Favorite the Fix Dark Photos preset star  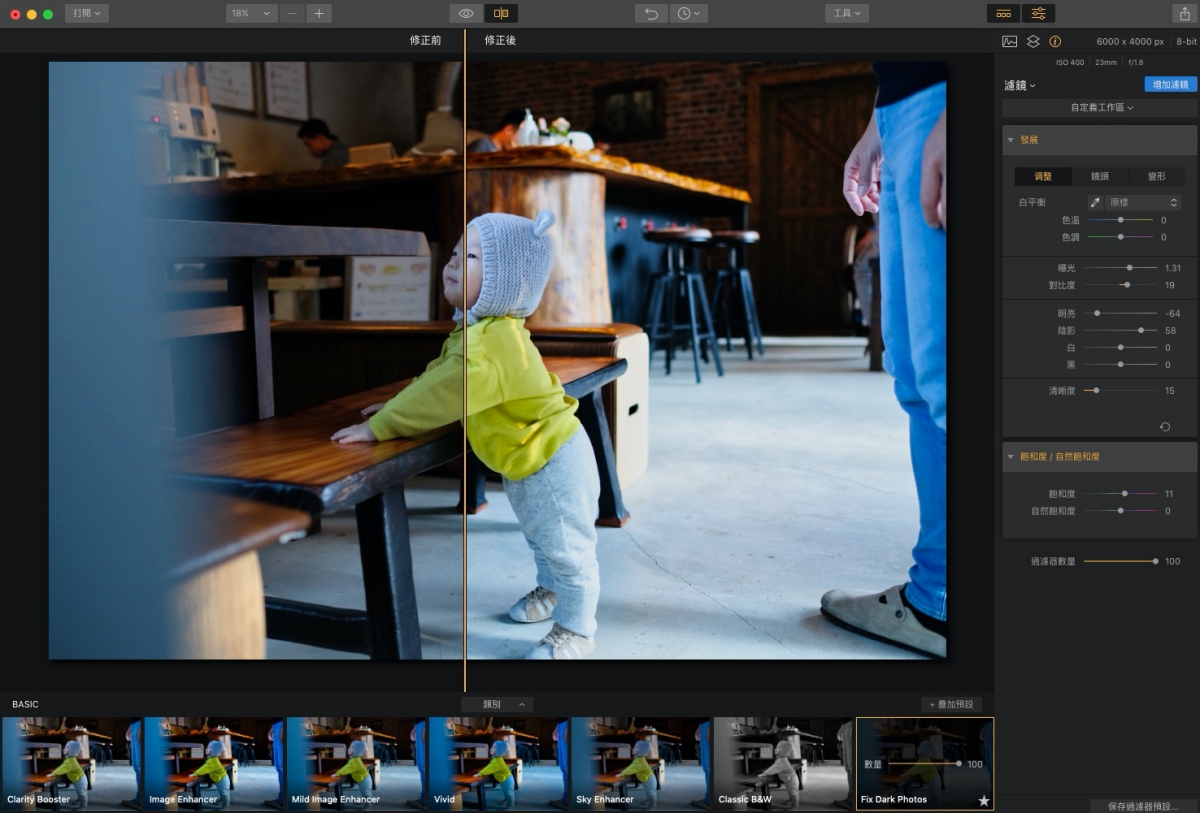(x=983, y=800)
